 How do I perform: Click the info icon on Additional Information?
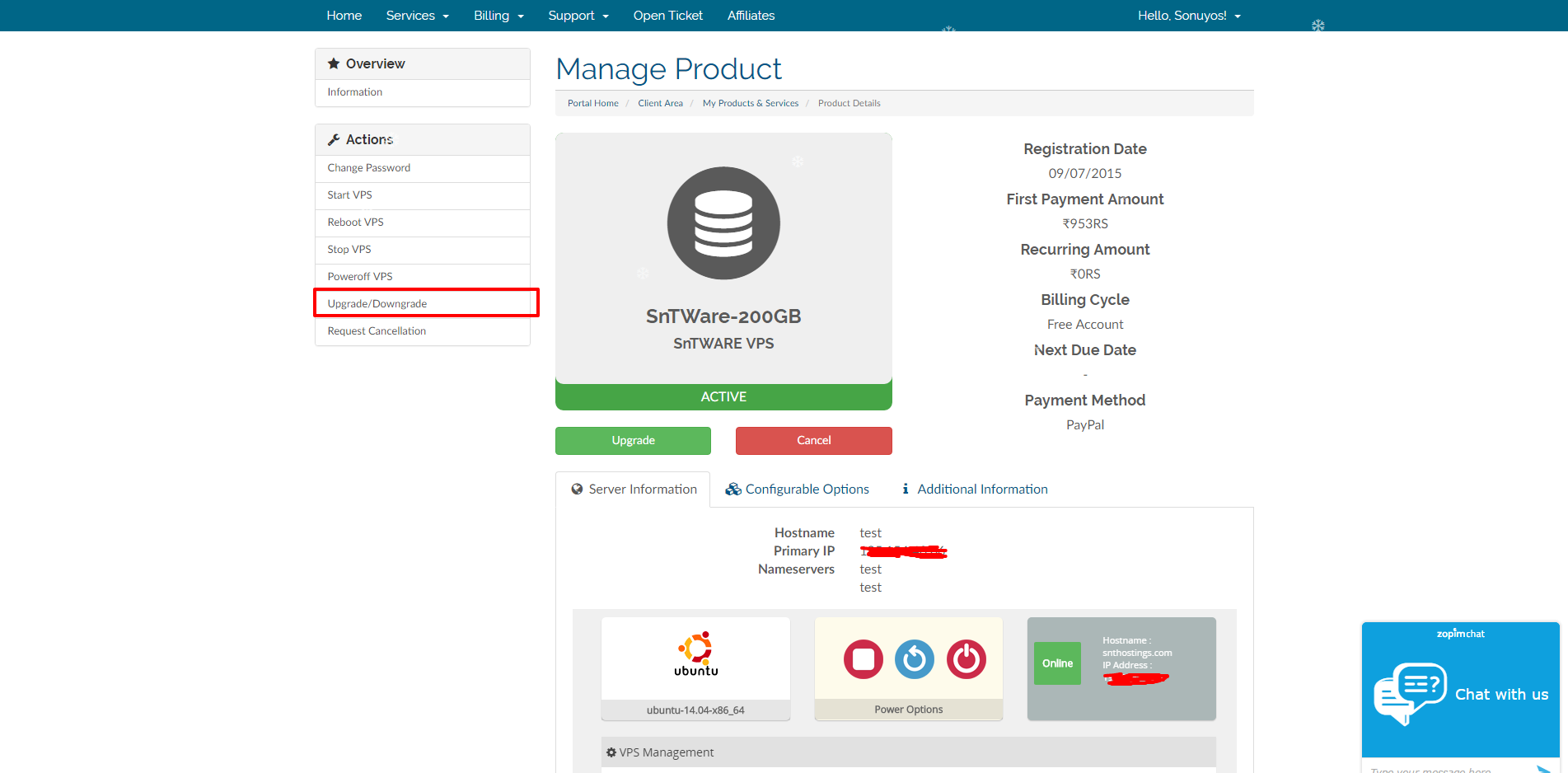coord(906,489)
